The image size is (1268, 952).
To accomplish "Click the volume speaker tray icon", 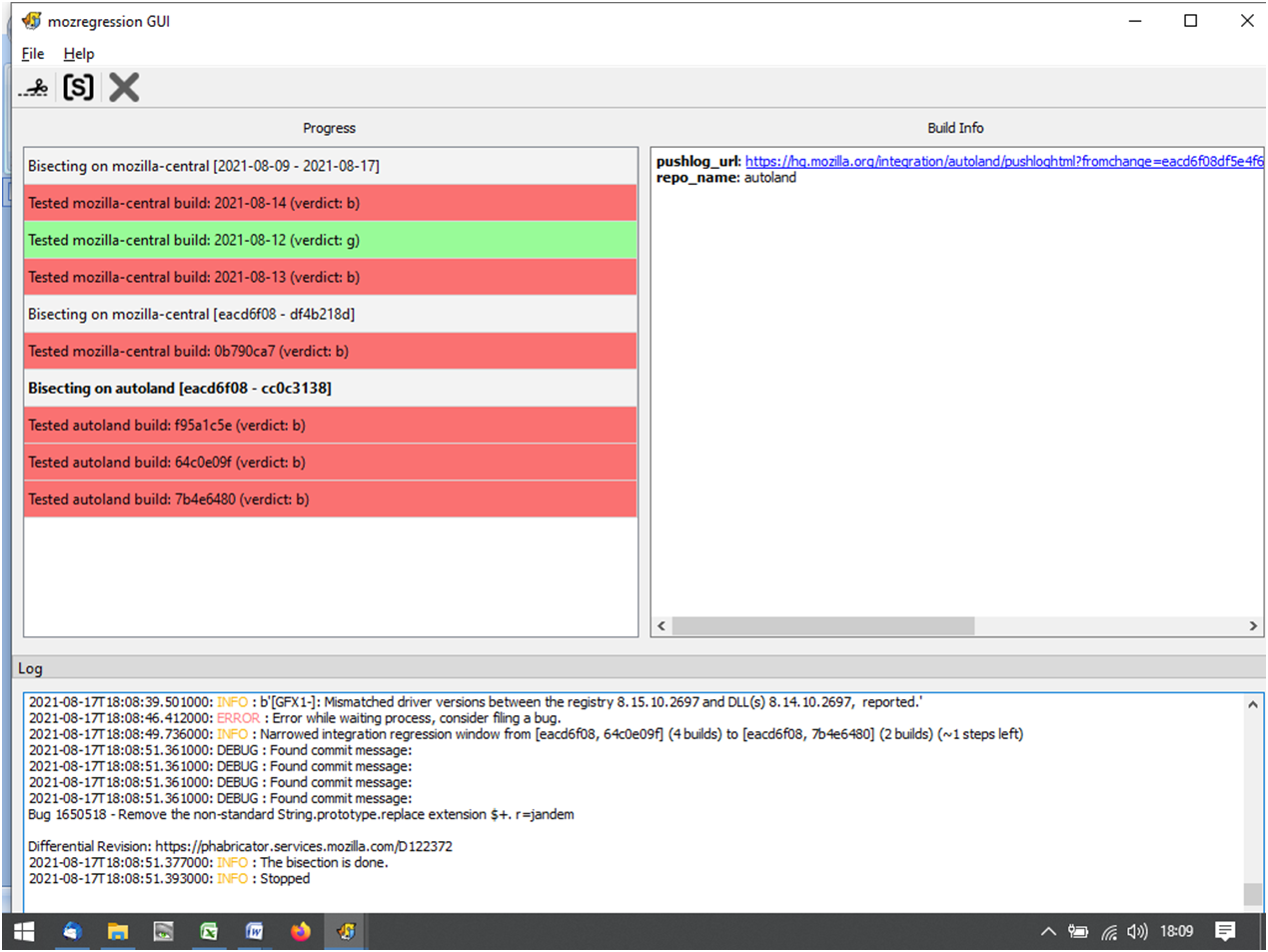I will click(x=1137, y=931).
